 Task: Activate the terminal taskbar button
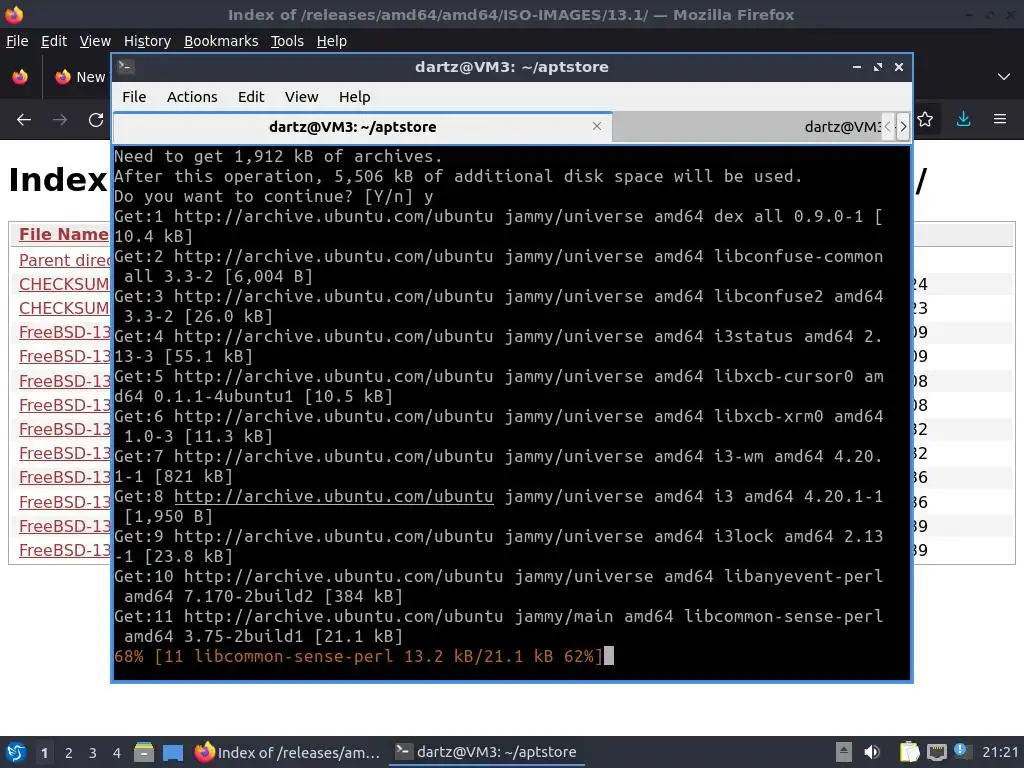487,752
